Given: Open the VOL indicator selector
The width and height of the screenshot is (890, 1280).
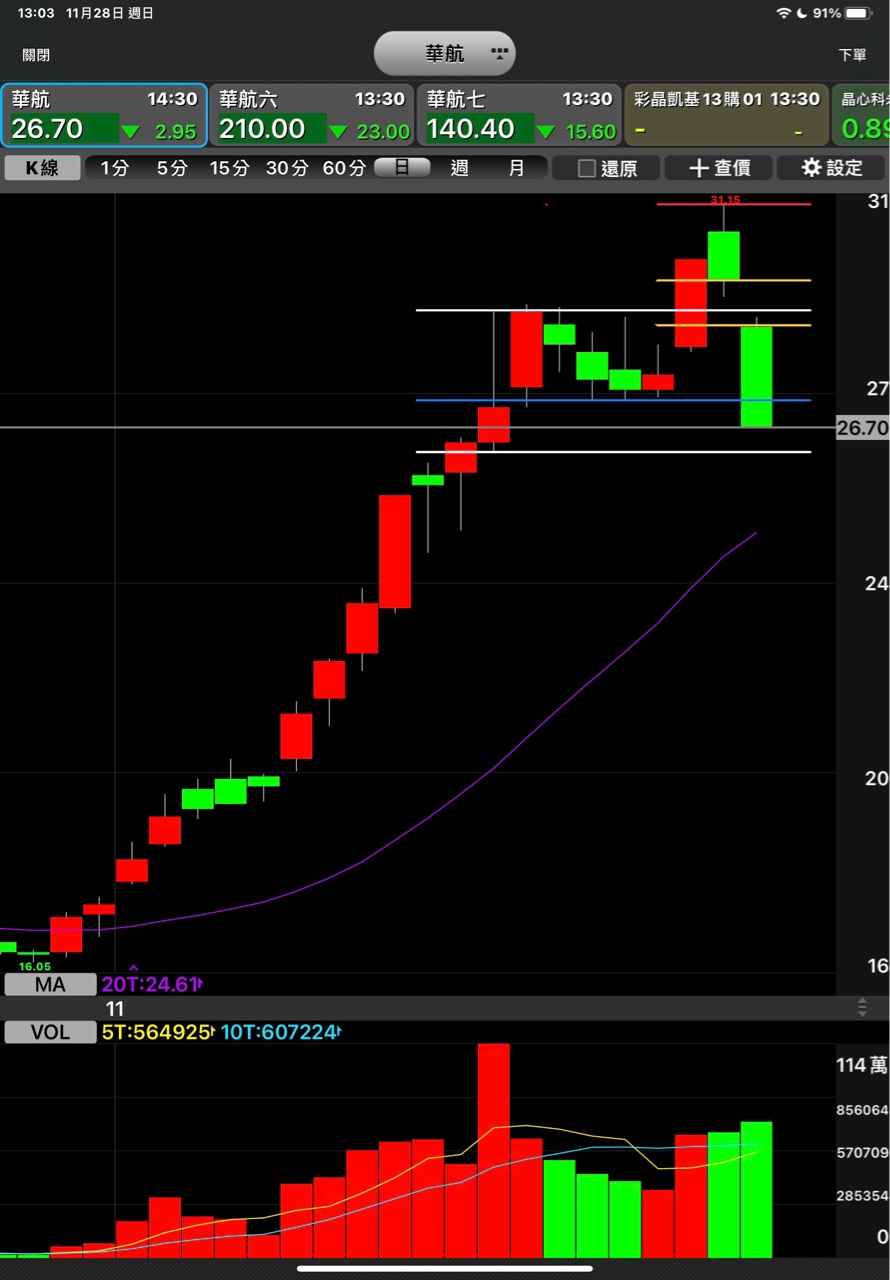Looking at the screenshot, I should pyautogui.click(x=50, y=1032).
